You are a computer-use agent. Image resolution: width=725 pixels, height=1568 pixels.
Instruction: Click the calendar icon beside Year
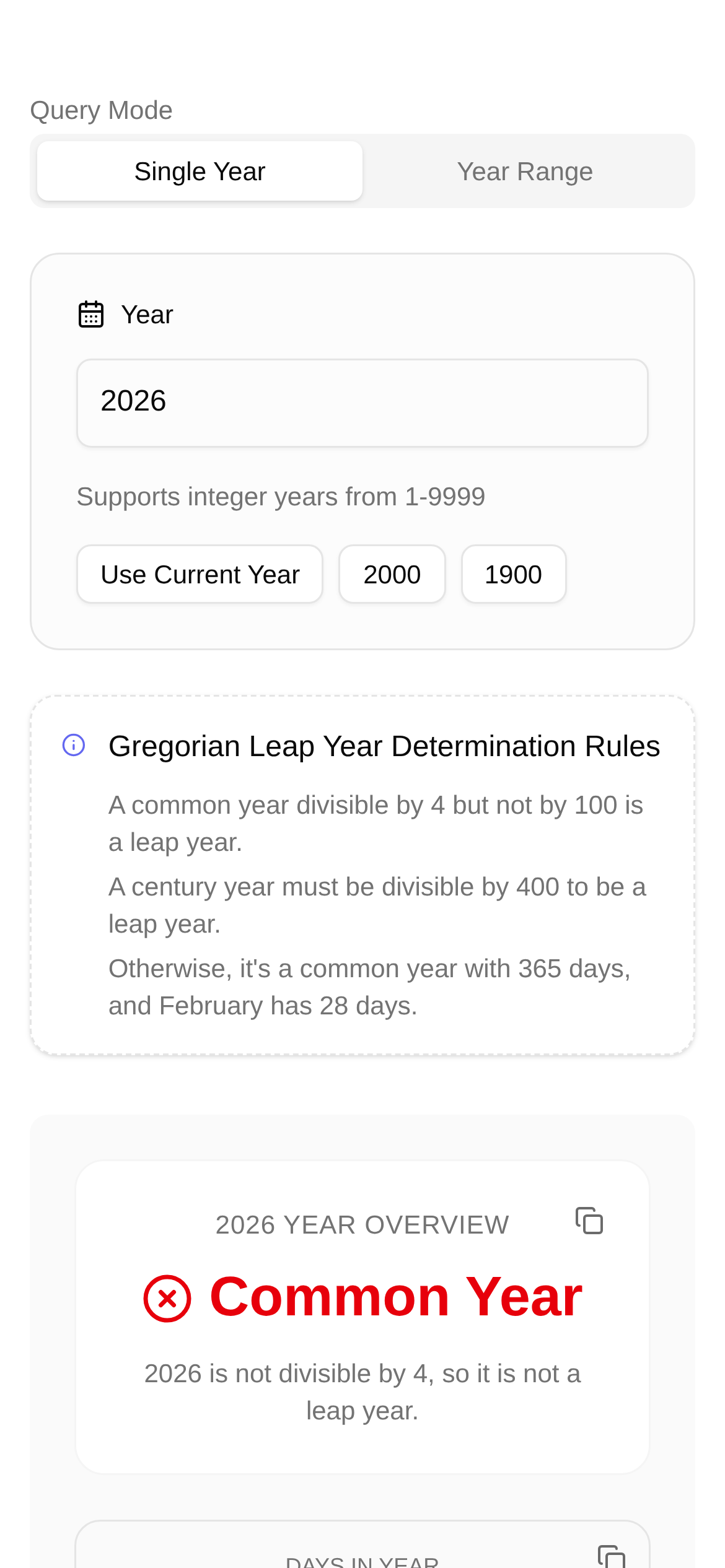tap(91, 314)
